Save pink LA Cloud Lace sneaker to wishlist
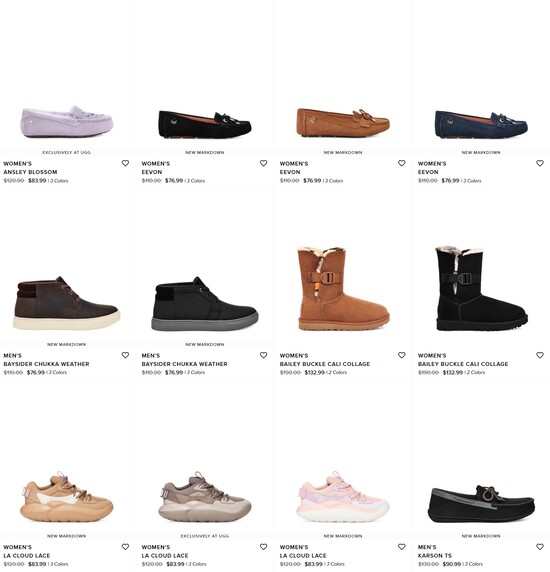 (402, 547)
